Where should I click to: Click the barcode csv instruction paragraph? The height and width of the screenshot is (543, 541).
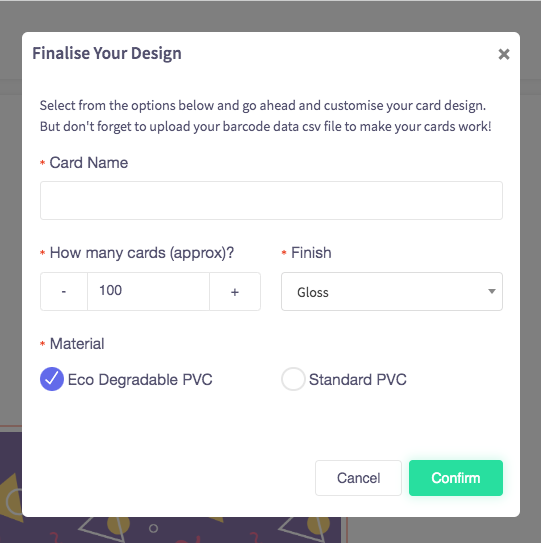tap(265, 116)
